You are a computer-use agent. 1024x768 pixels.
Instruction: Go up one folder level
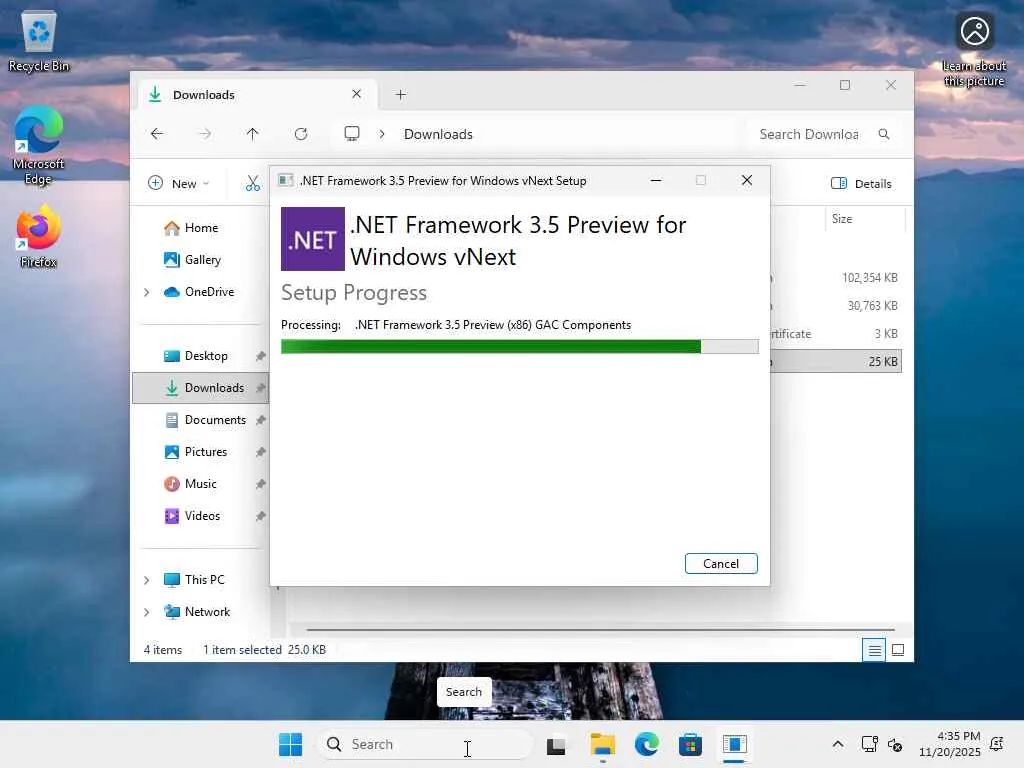pyautogui.click(x=253, y=134)
